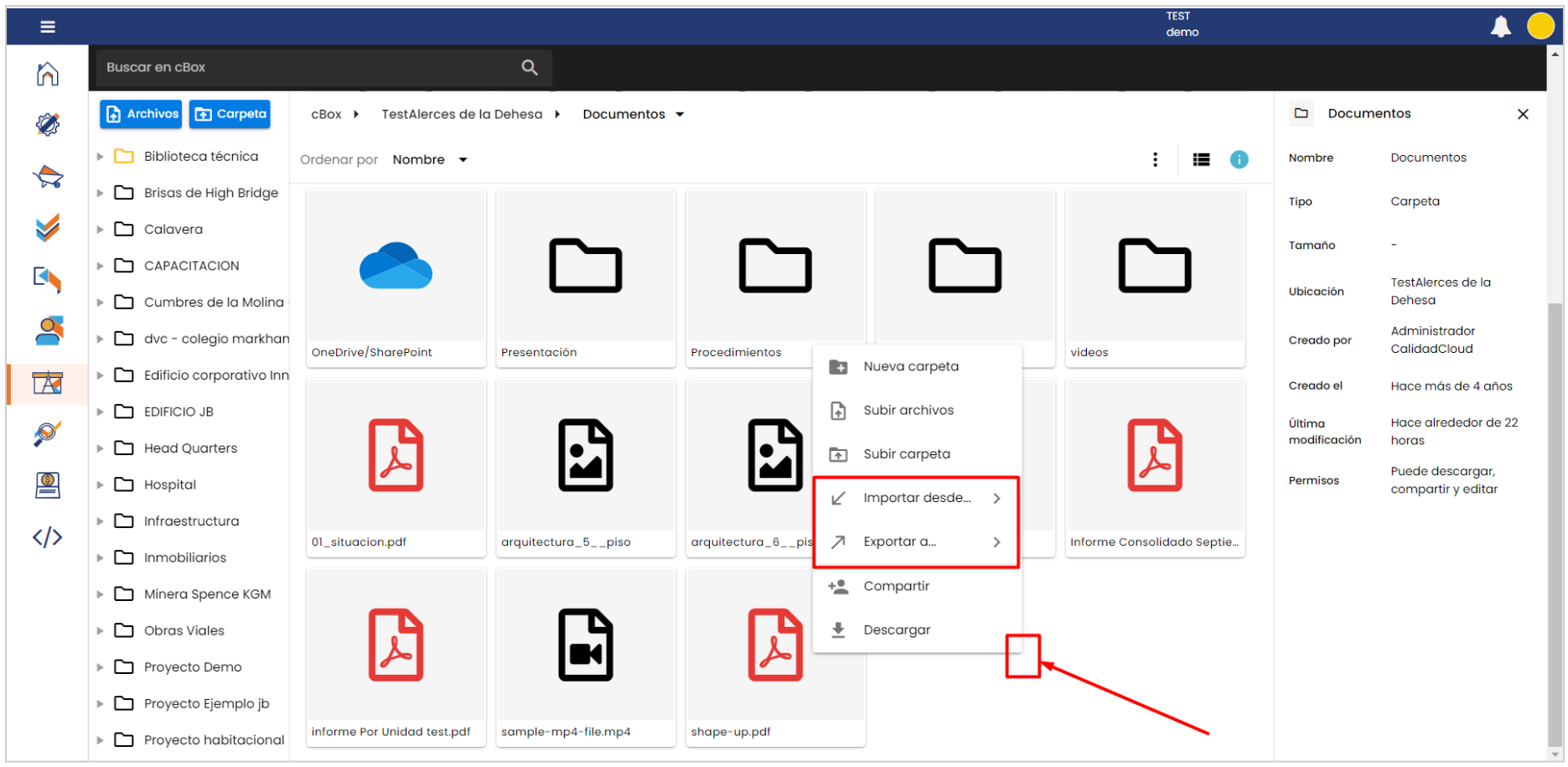Screen dimensions: 1568x767
Task: Open the money-computer sidebar module
Action: click(48, 485)
